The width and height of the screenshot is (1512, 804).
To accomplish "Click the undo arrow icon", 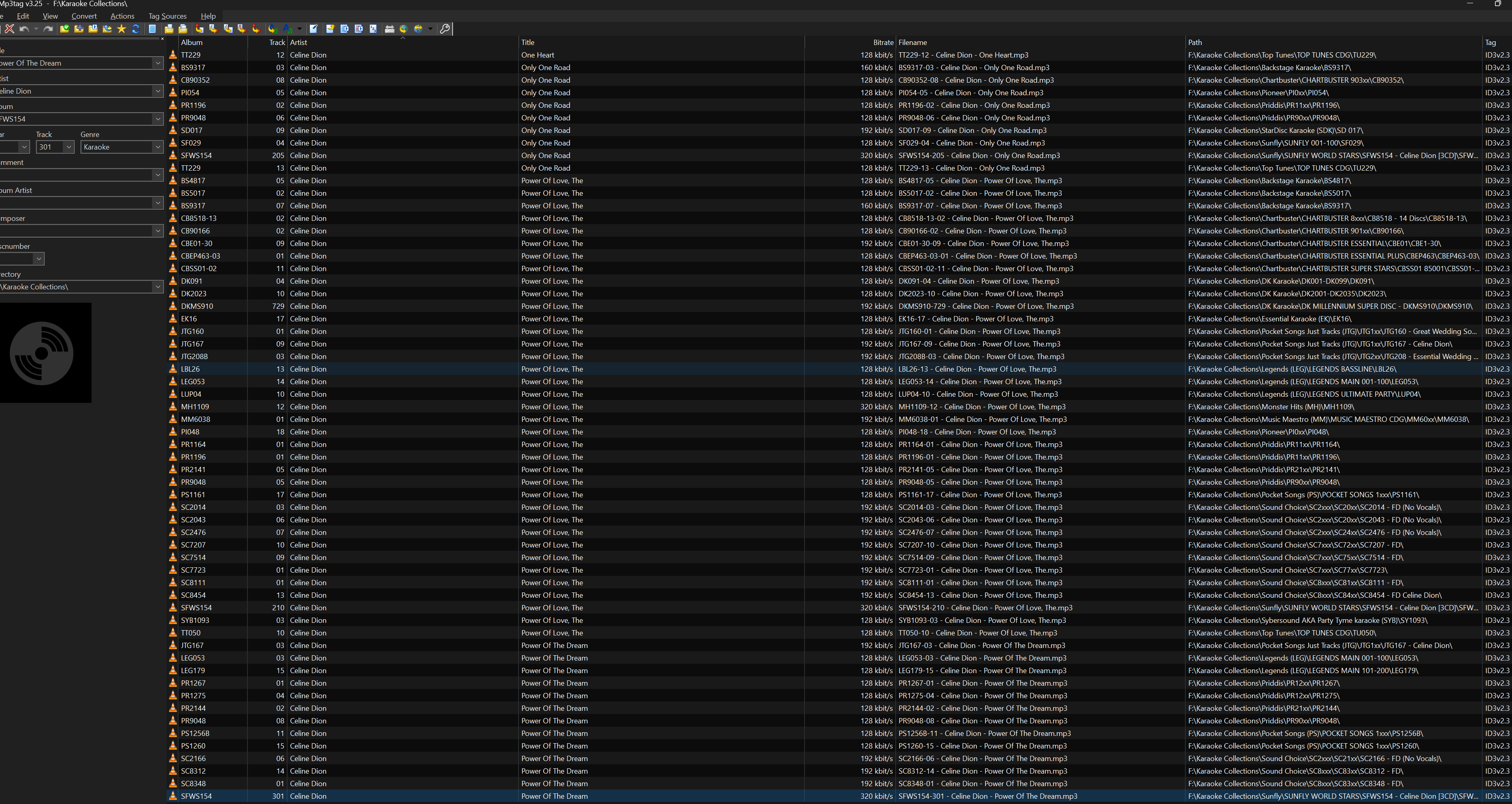I will click(24, 29).
